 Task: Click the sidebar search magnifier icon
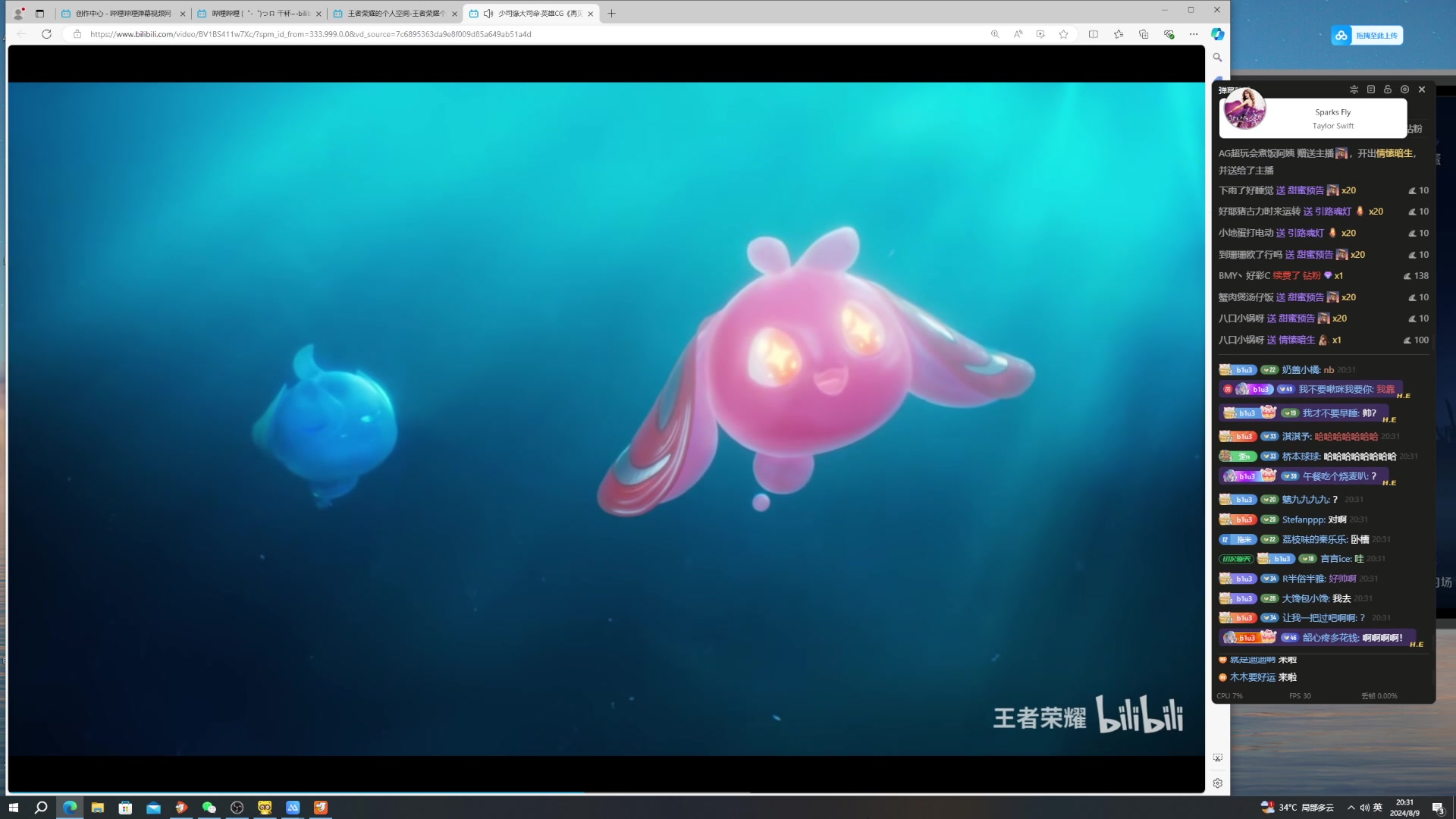coord(1217,58)
